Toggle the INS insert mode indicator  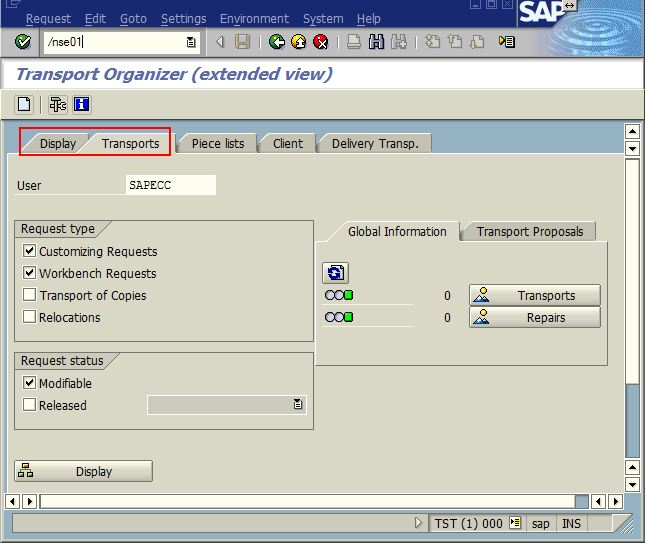(571, 524)
